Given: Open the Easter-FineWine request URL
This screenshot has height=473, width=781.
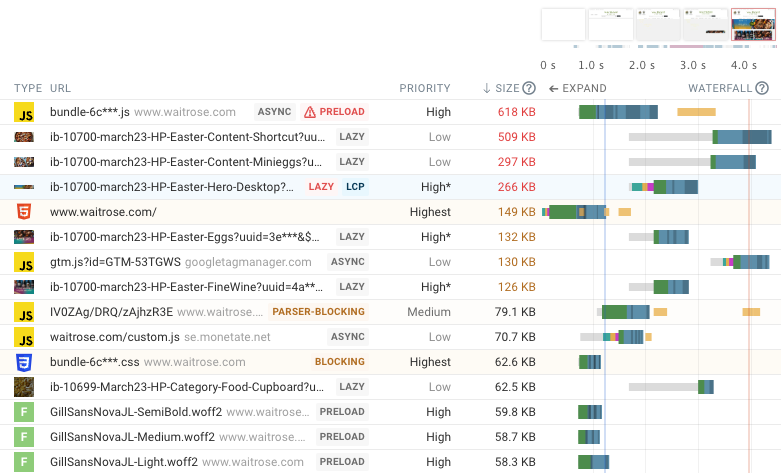Looking at the screenshot, I should tap(186, 287).
